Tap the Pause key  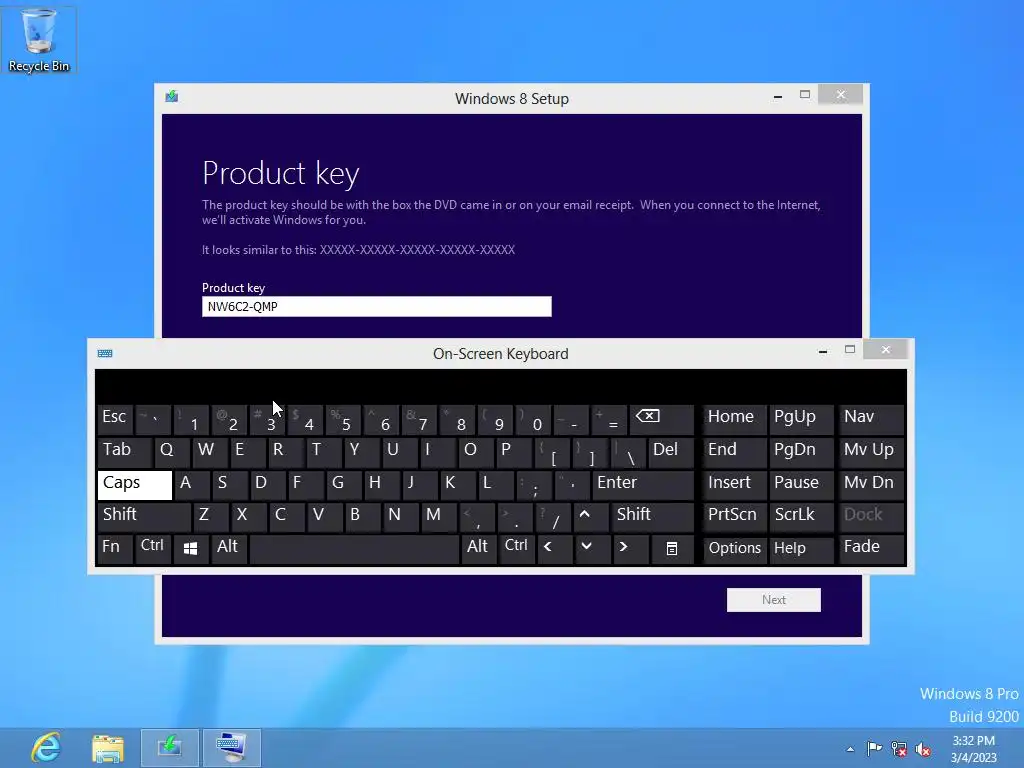click(x=801, y=485)
